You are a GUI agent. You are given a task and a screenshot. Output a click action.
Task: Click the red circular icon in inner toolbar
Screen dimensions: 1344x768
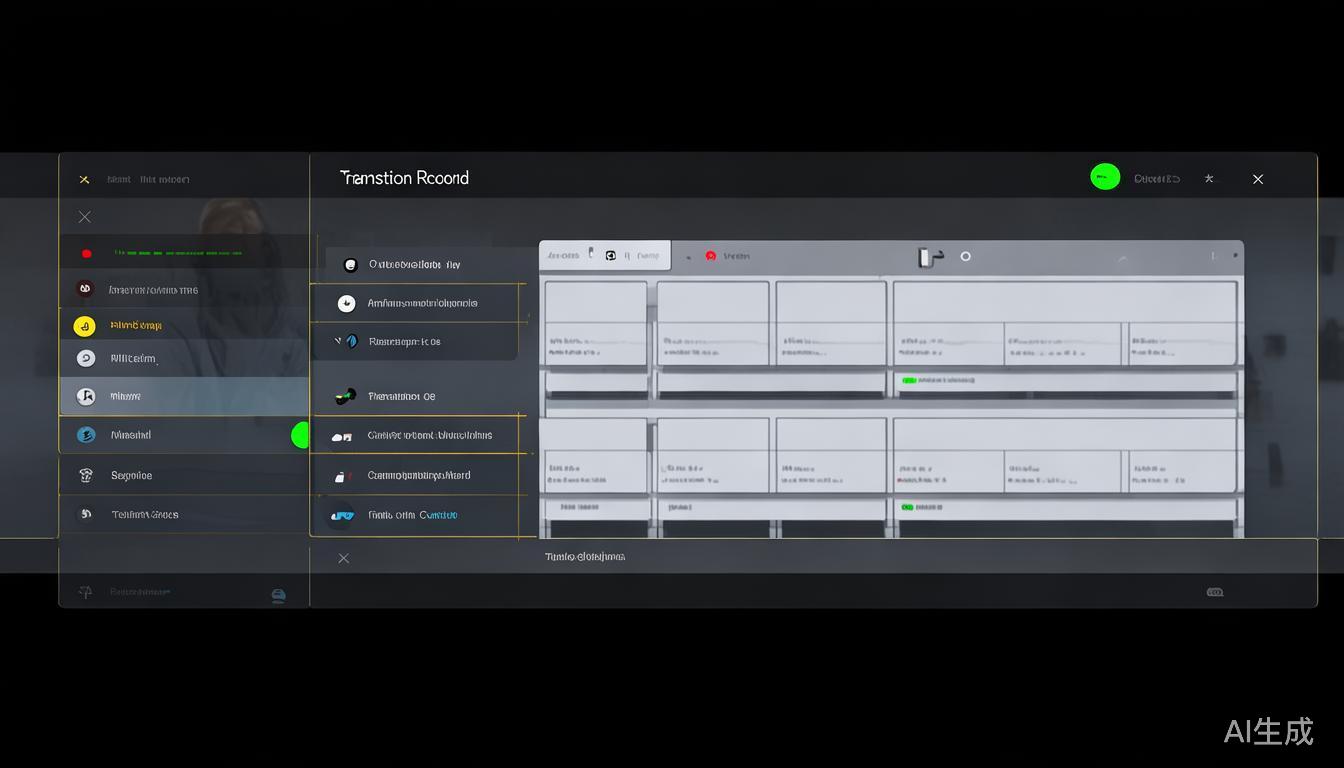711,256
